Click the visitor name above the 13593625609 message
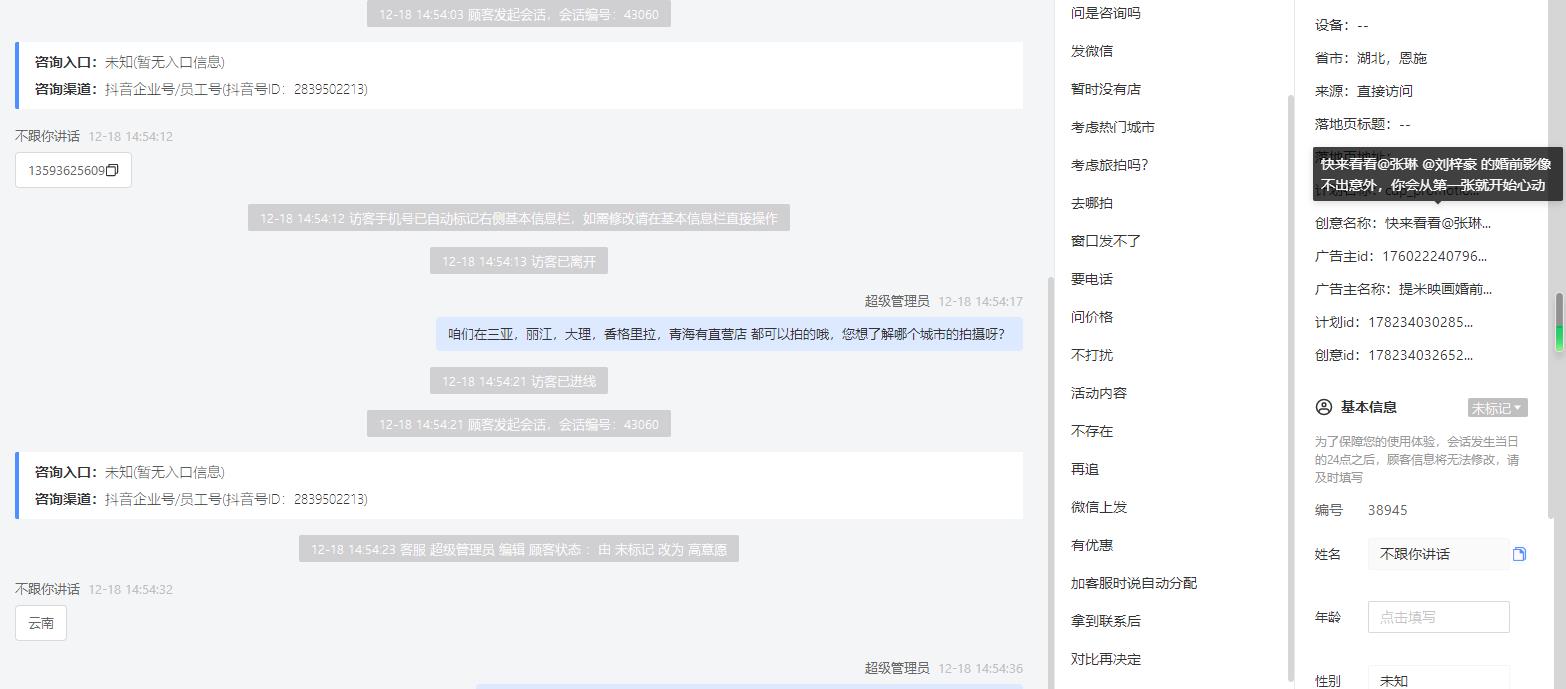1566x689 pixels. click(x=47, y=136)
